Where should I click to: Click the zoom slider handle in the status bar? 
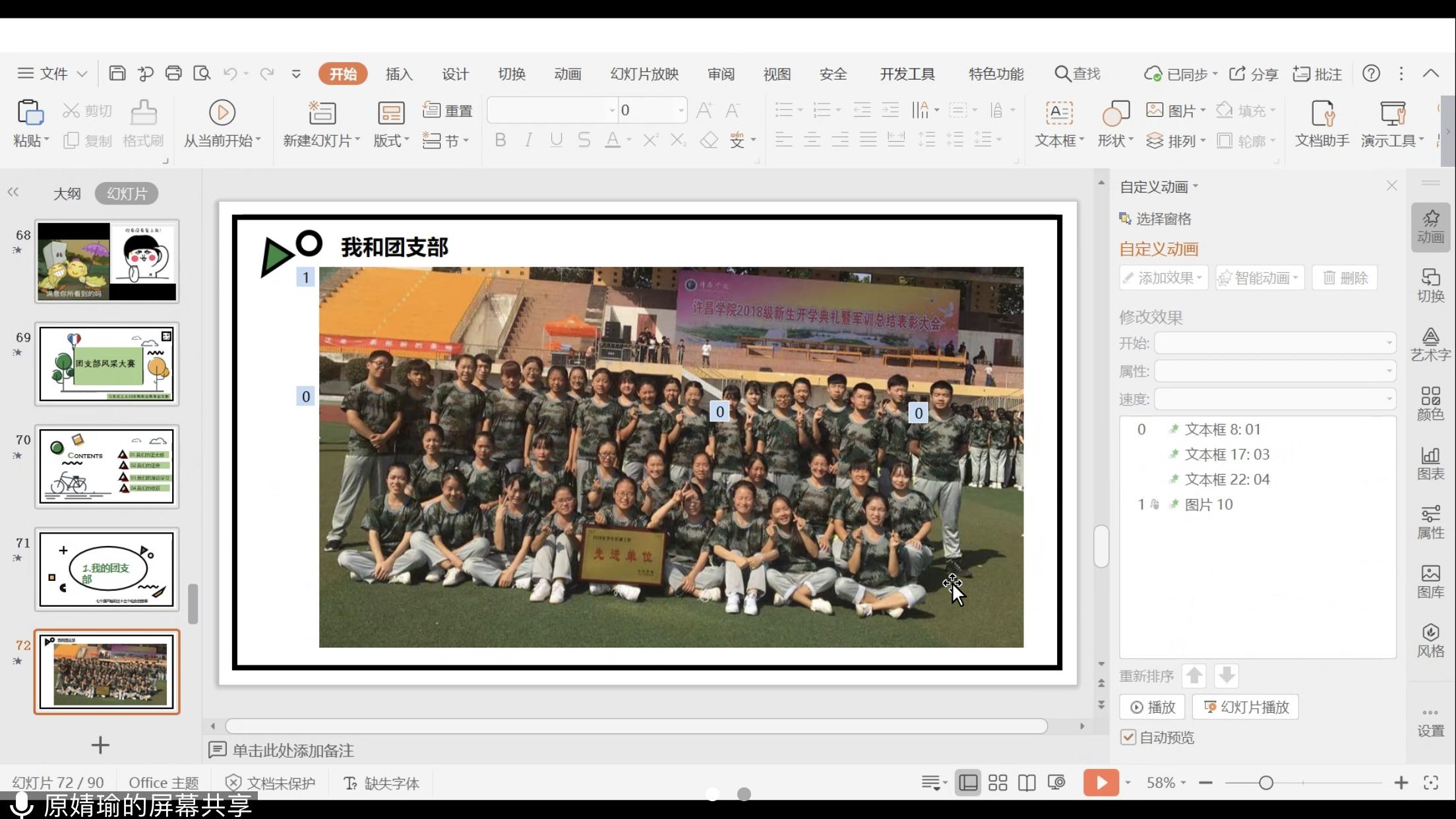(1265, 783)
